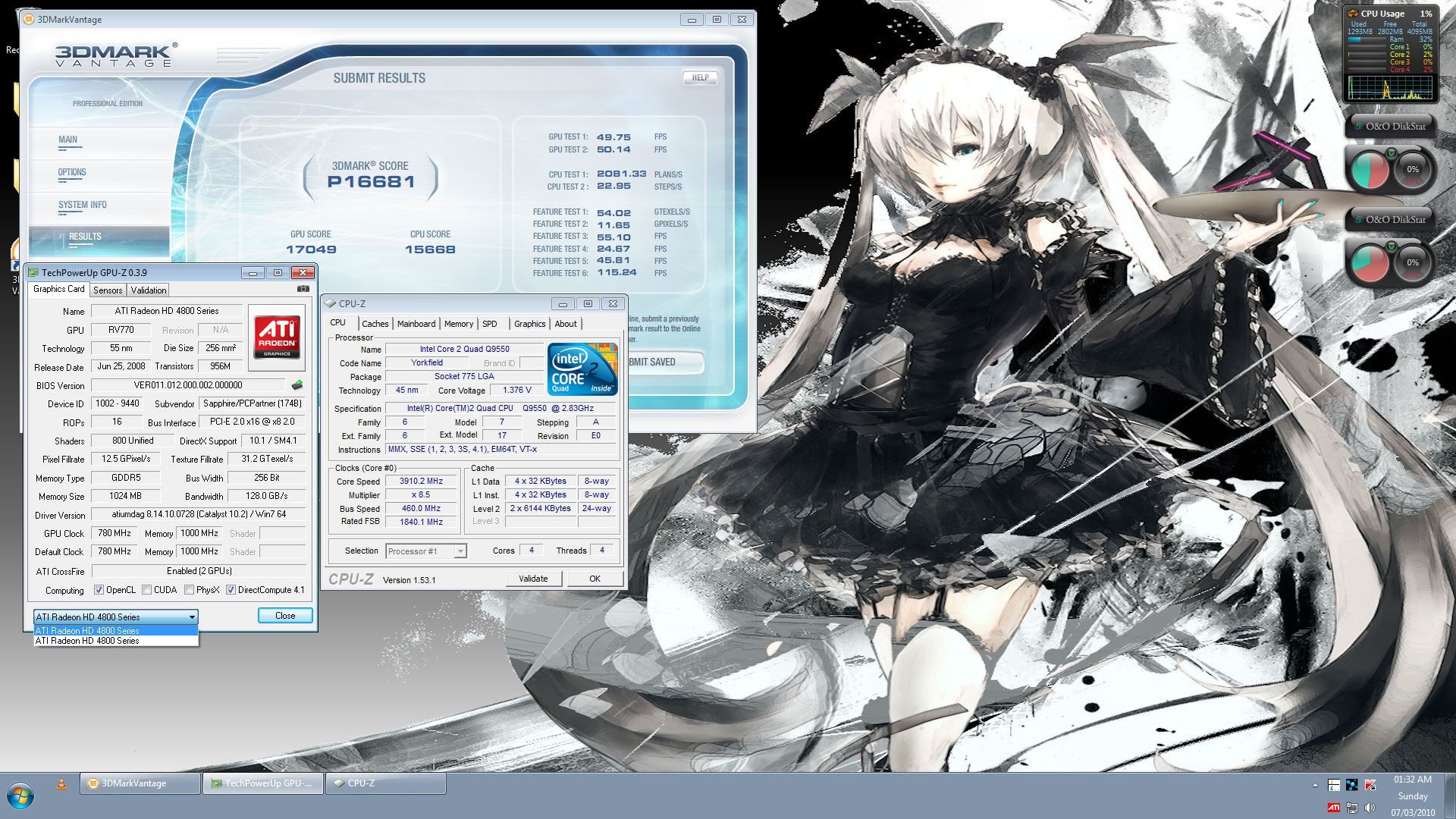Click the GPU-Z title bar app icon
Image resolution: width=1456 pixels, height=819 pixels.
point(33,272)
